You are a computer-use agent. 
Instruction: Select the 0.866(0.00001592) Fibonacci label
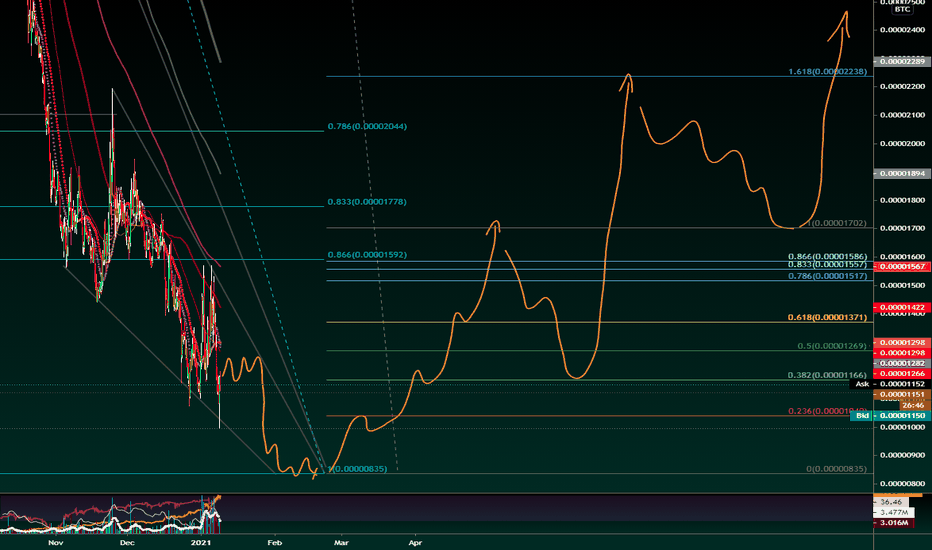pos(367,255)
